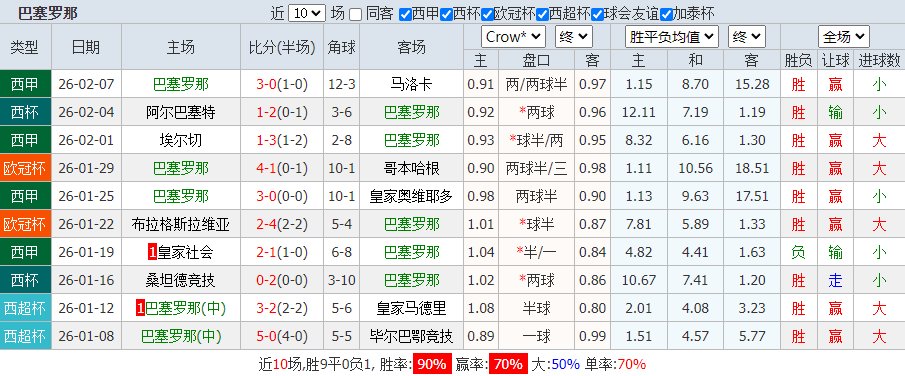Open the 3-2(2-2) score versus 皇家马德里
The height and width of the screenshot is (376, 905).
pyautogui.click(x=282, y=308)
